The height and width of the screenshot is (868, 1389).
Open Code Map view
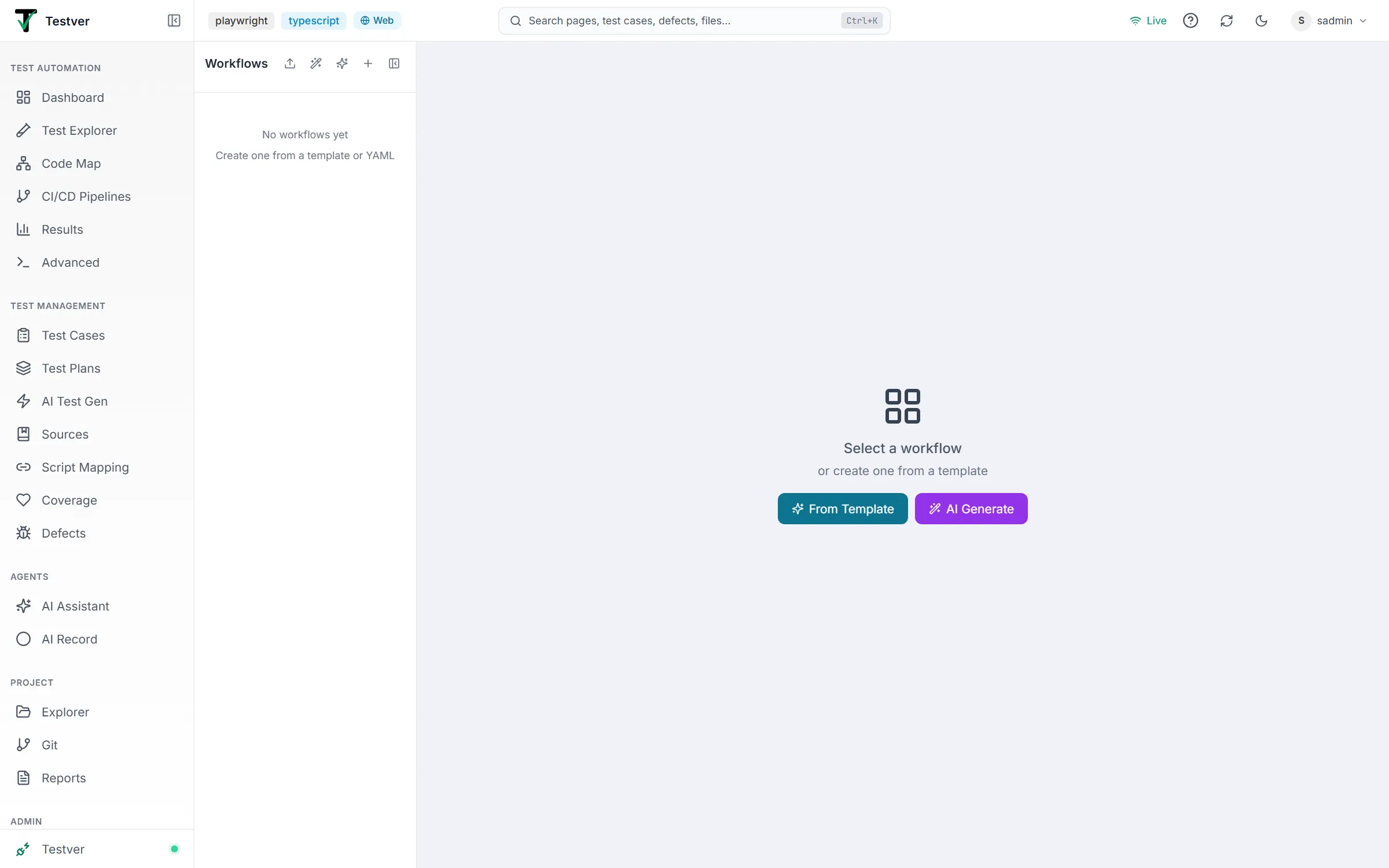(97, 163)
